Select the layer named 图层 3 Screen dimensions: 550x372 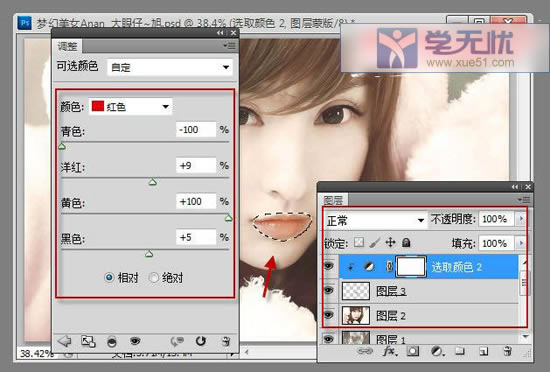391,291
